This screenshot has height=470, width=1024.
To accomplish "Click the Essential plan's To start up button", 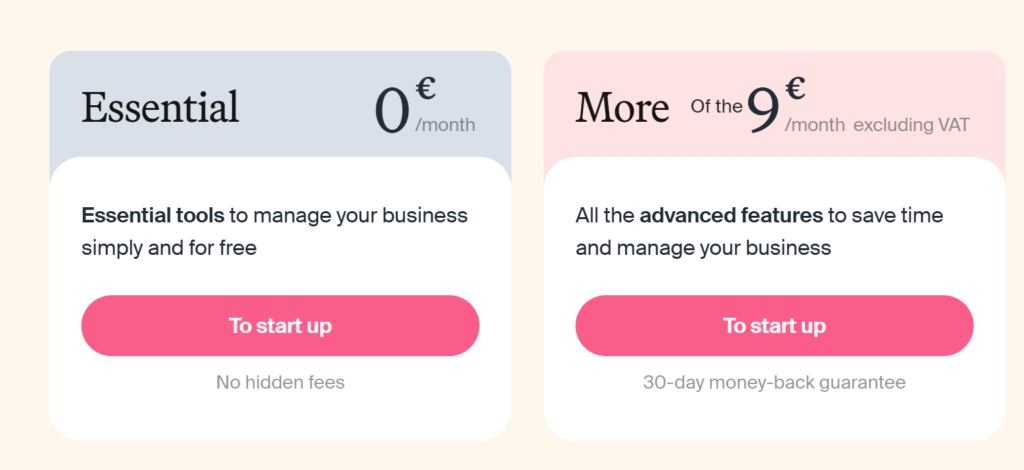I will pos(280,326).
